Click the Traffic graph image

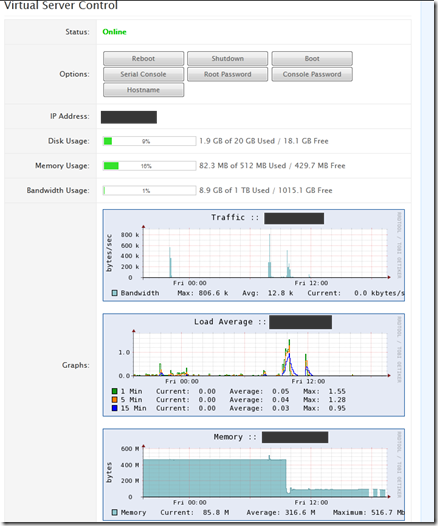tap(254, 255)
